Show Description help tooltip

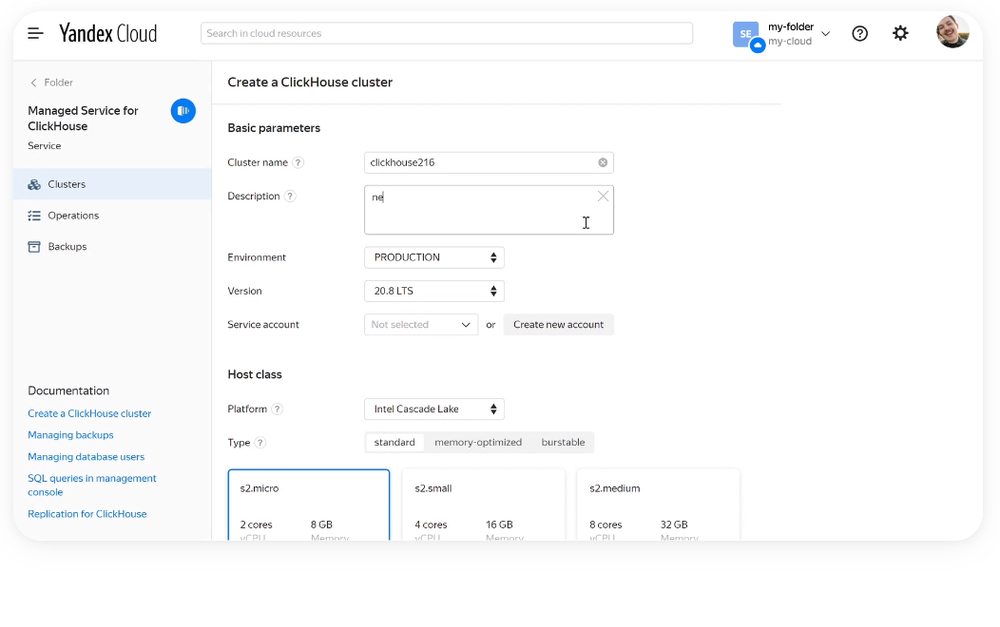click(x=290, y=196)
